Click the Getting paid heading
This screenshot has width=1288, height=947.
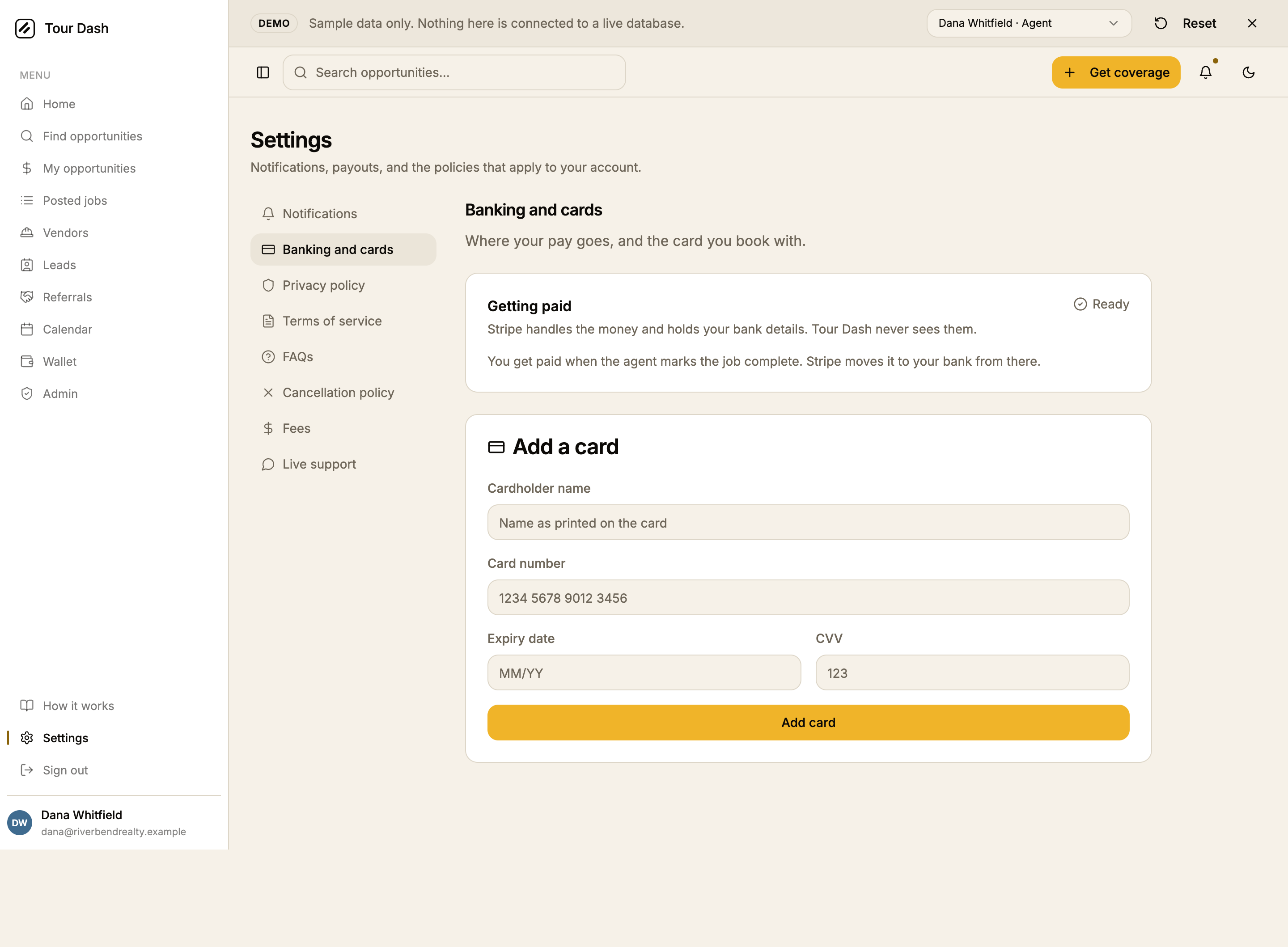[x=529, y=306]
